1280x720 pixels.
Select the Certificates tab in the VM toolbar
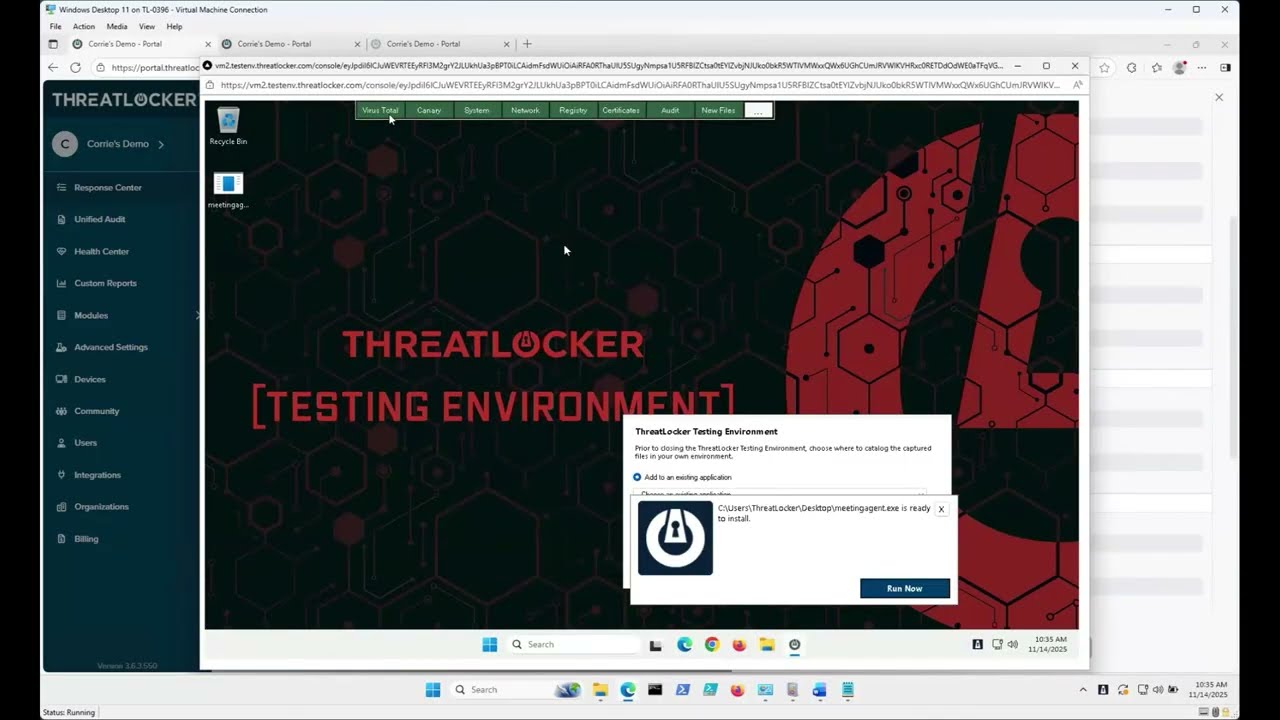click(x=621, y=110)
